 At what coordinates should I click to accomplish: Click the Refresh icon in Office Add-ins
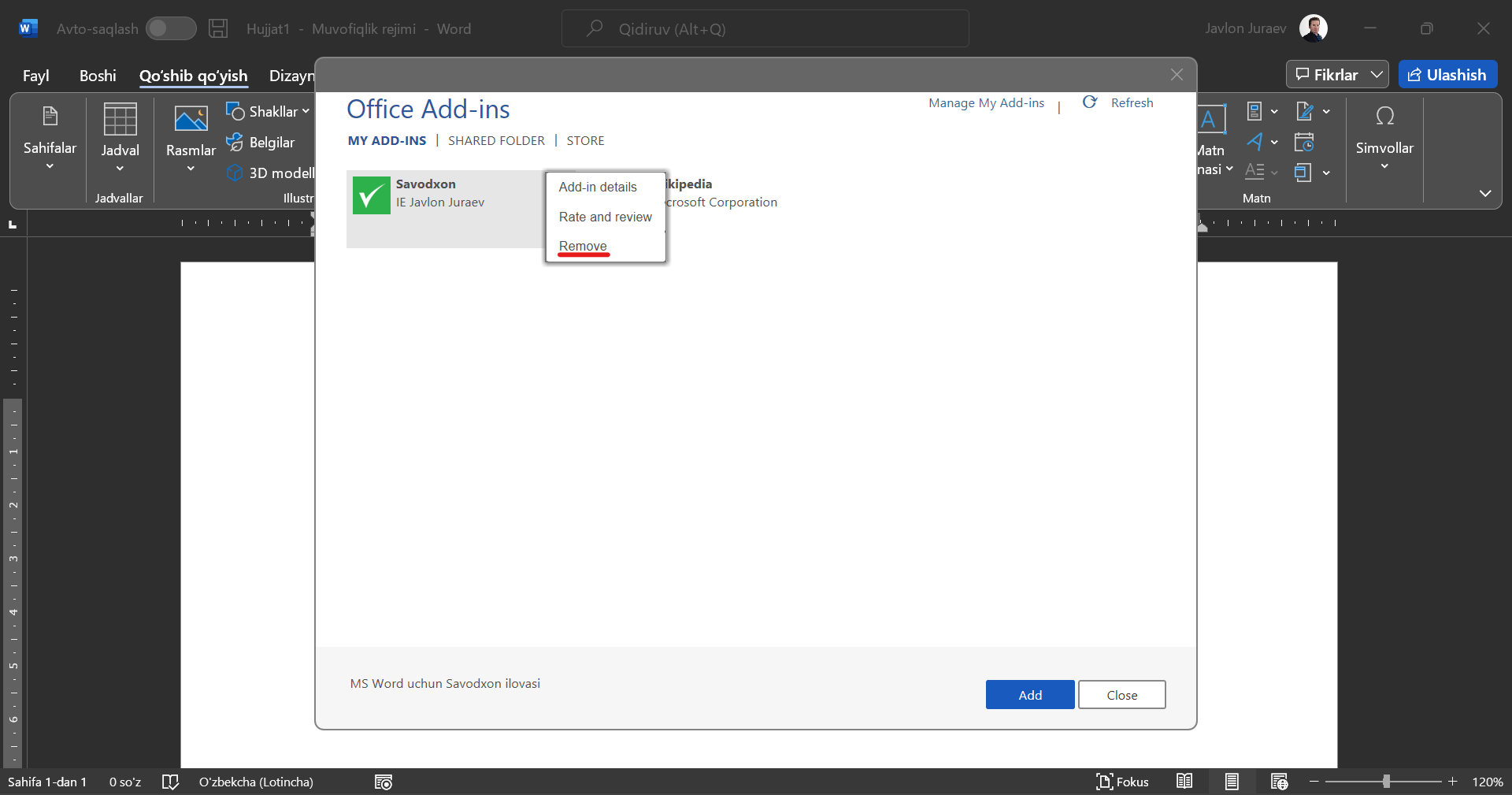coord(1090,102)
